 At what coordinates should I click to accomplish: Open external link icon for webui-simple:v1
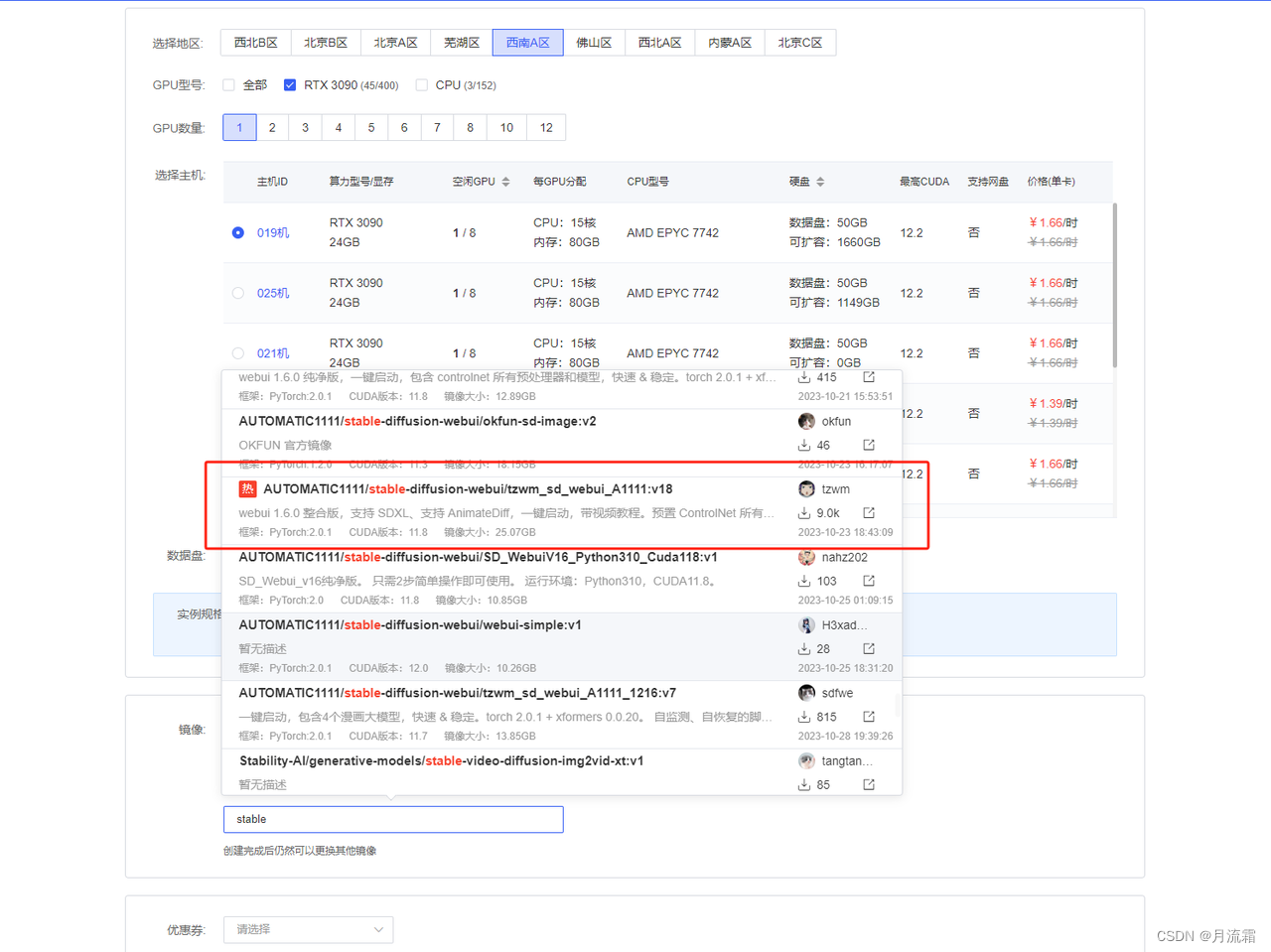click(869, 648)
